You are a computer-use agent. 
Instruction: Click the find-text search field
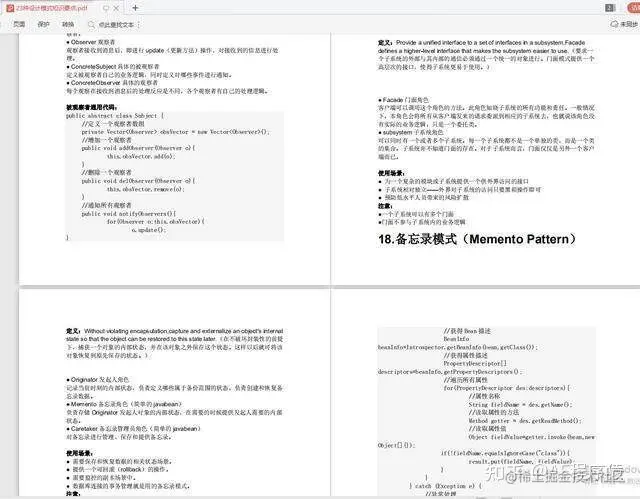point(116,25)
